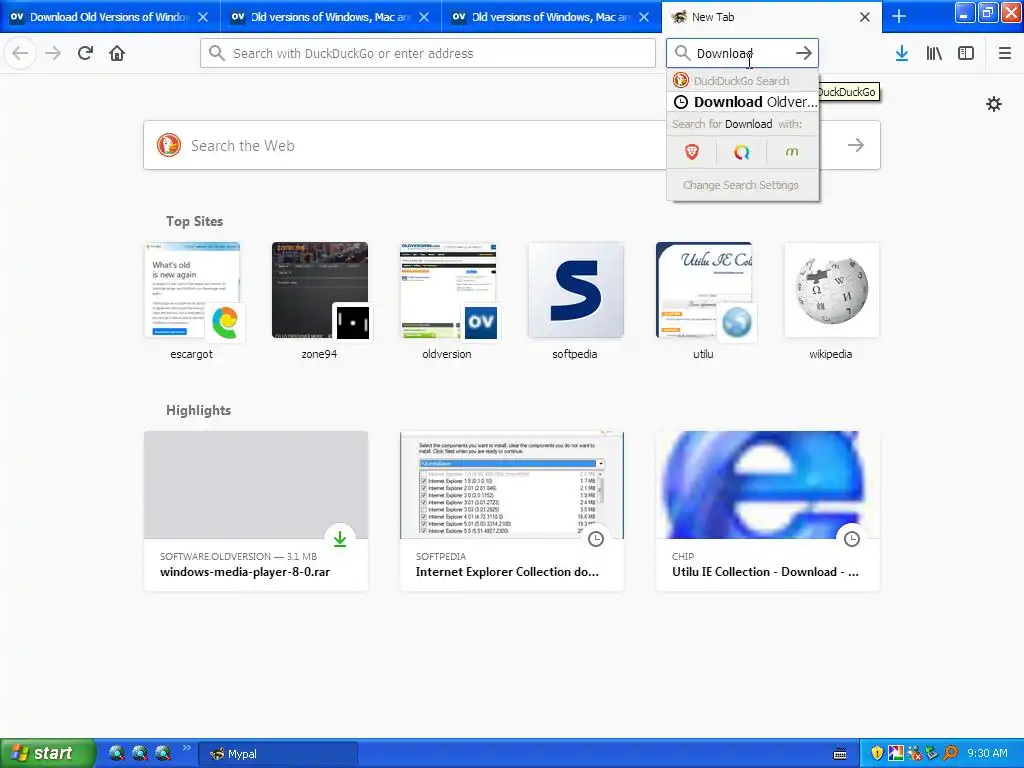Close the first 'Download Old Versions' tab
The height and width of the screenshot is (768, 1024).
click(x=203, y=17)
